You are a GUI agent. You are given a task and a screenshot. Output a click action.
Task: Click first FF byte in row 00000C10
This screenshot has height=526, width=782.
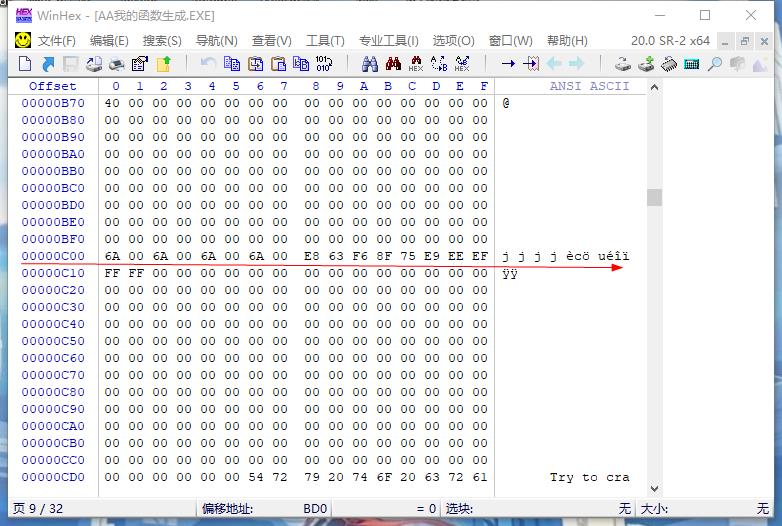click(112, 273)
